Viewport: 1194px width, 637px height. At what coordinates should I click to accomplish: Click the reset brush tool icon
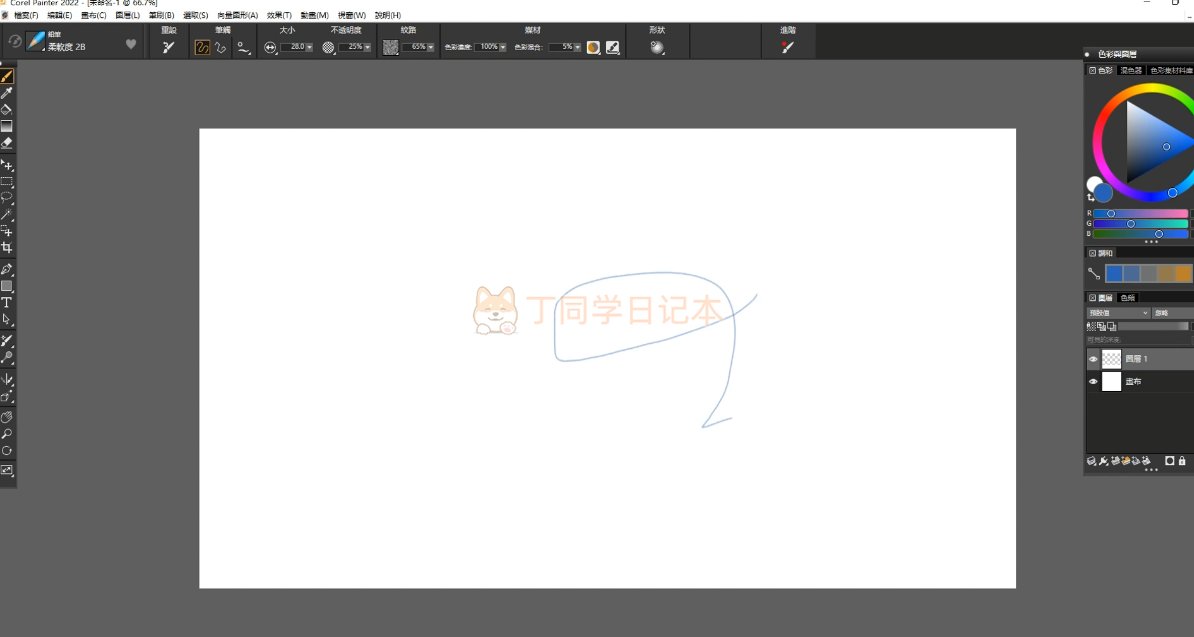pyautogui.click(x=168, y=47)
